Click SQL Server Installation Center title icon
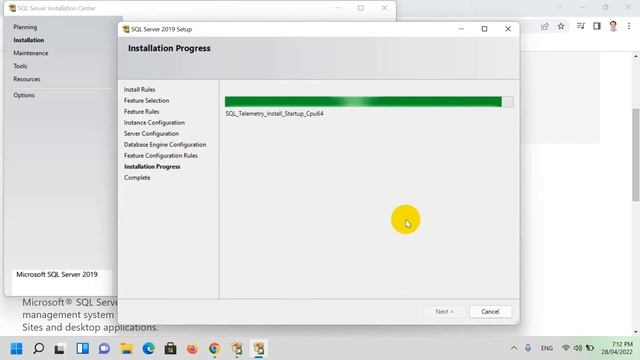The height and width of the screenshot is (360, 640). click(12, 8)
